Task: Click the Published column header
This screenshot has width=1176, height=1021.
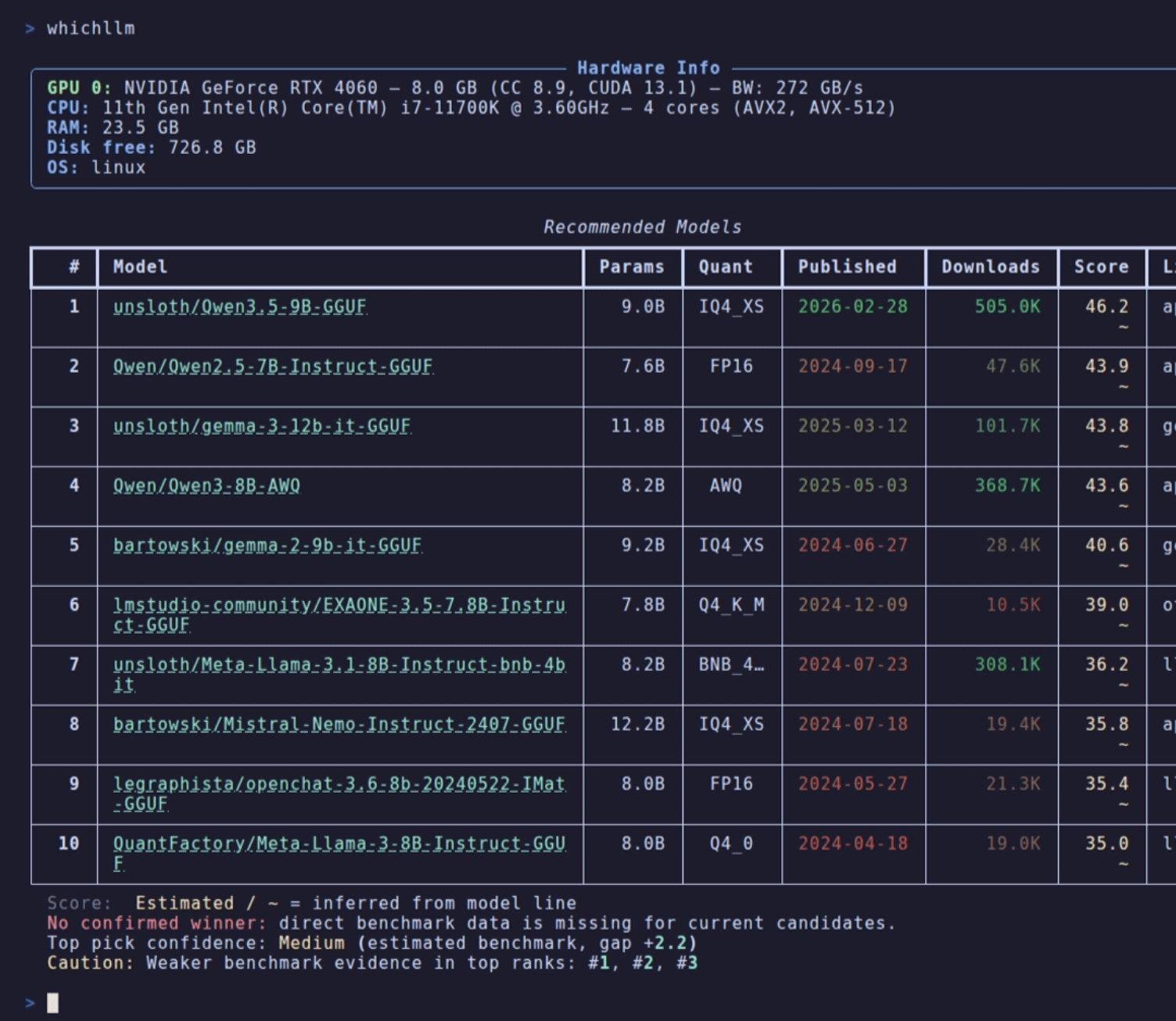Action: [x=848, y=267]
